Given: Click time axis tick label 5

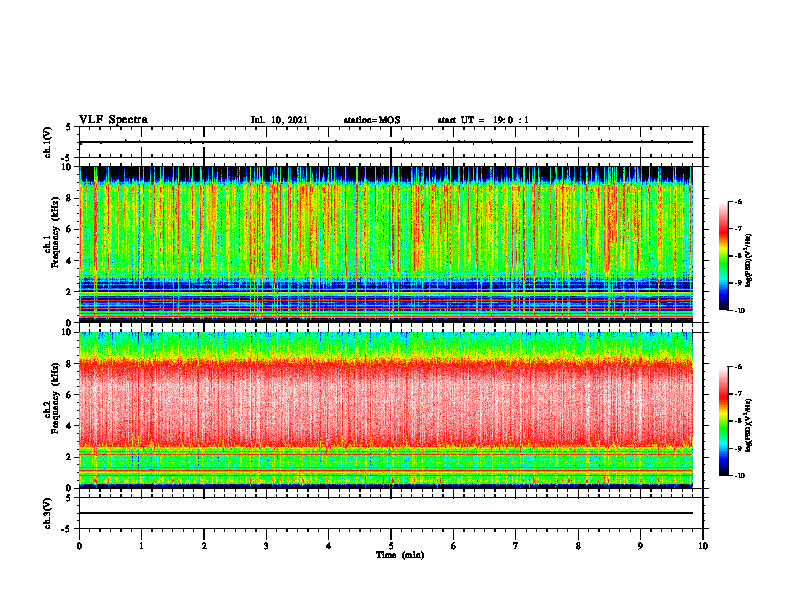Looking at the screenshot, I should 391,546.
